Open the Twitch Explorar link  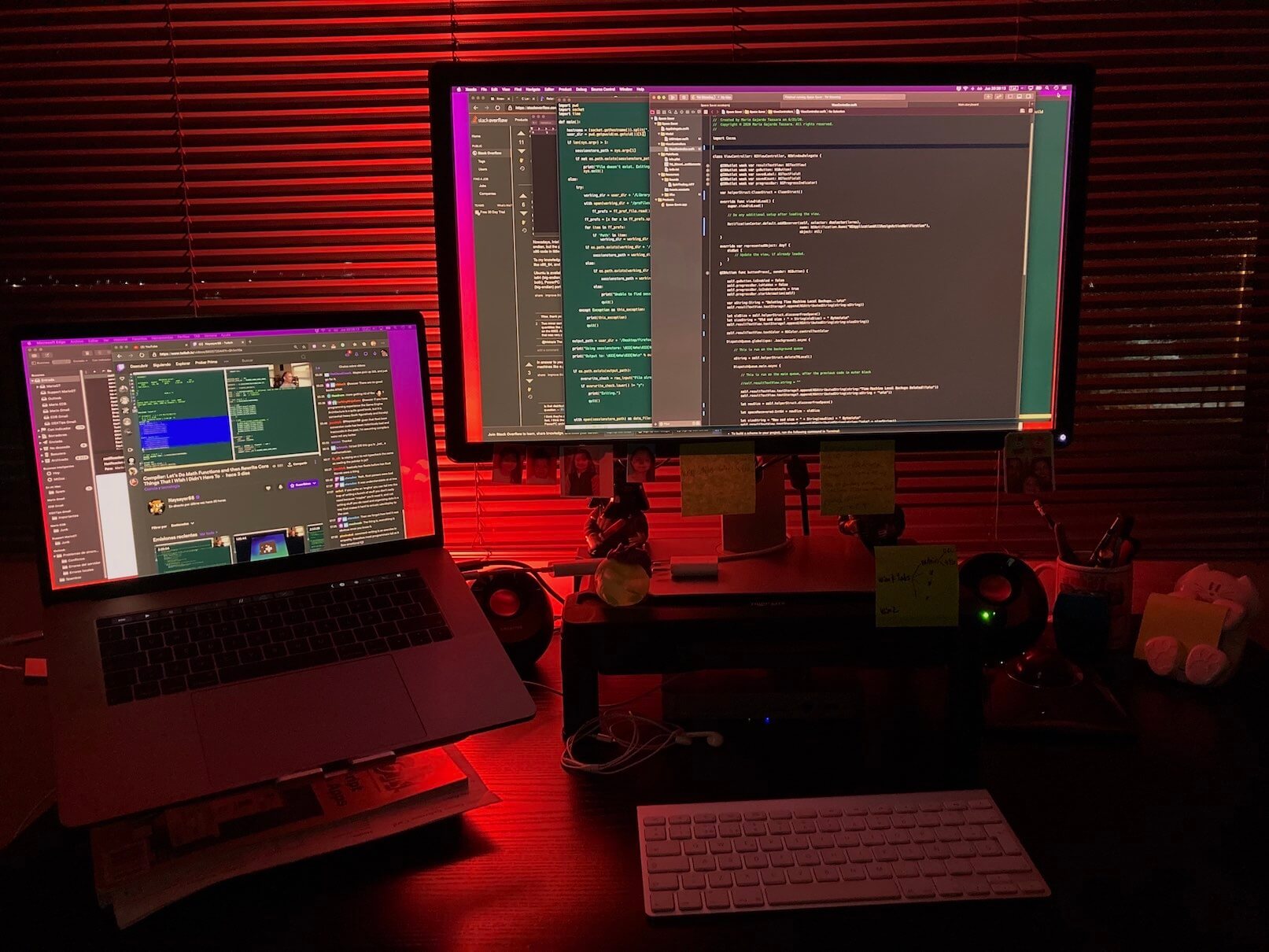point(183,364)
